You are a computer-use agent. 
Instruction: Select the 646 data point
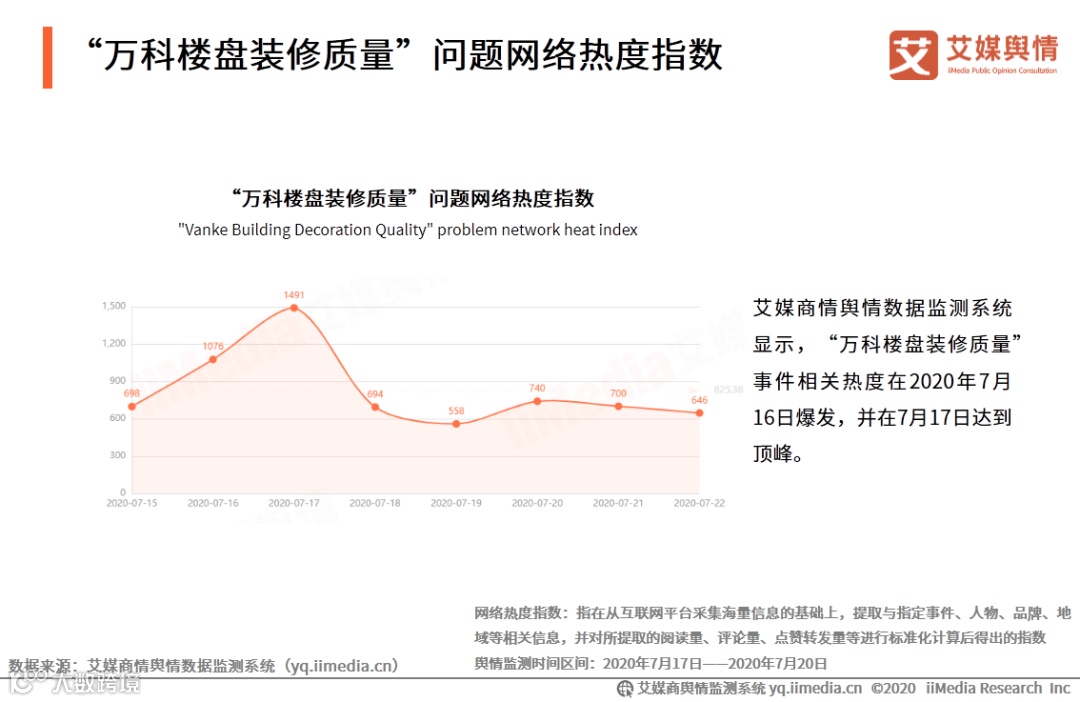pos(699,413)
